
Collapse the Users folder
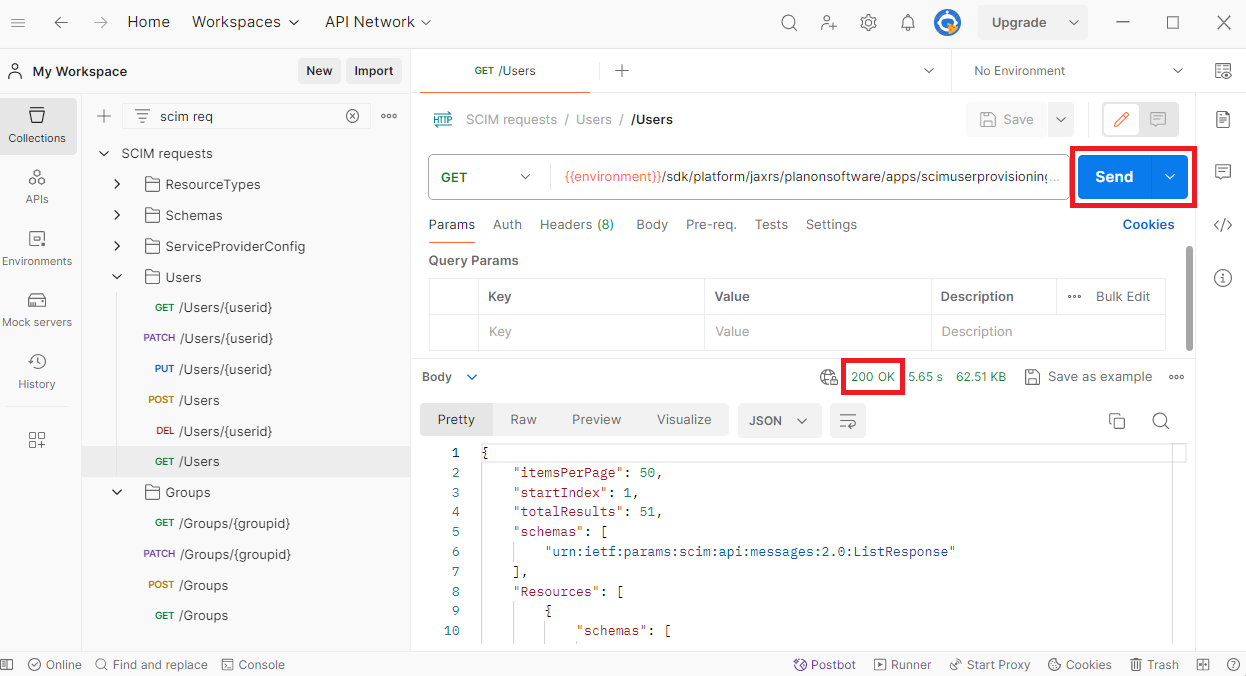[x=117, y=277]
